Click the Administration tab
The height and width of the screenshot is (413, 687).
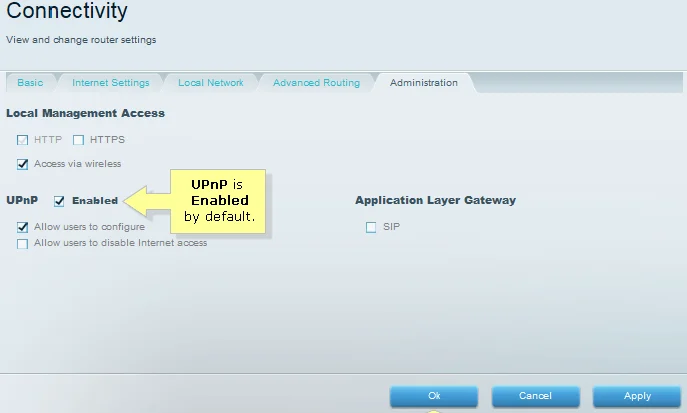(x=423, y=83)
